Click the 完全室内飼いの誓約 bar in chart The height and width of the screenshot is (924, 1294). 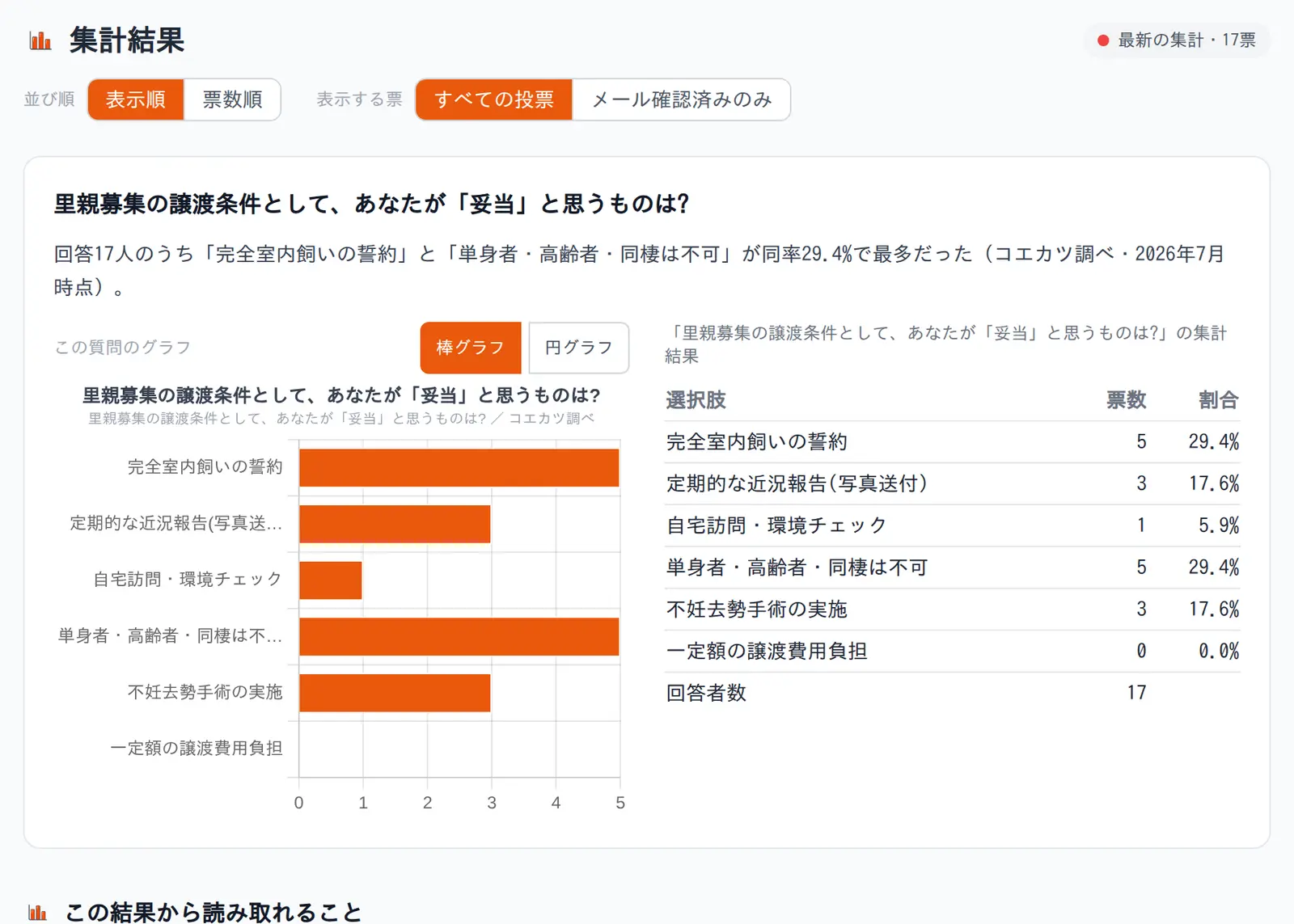point(459,467)
